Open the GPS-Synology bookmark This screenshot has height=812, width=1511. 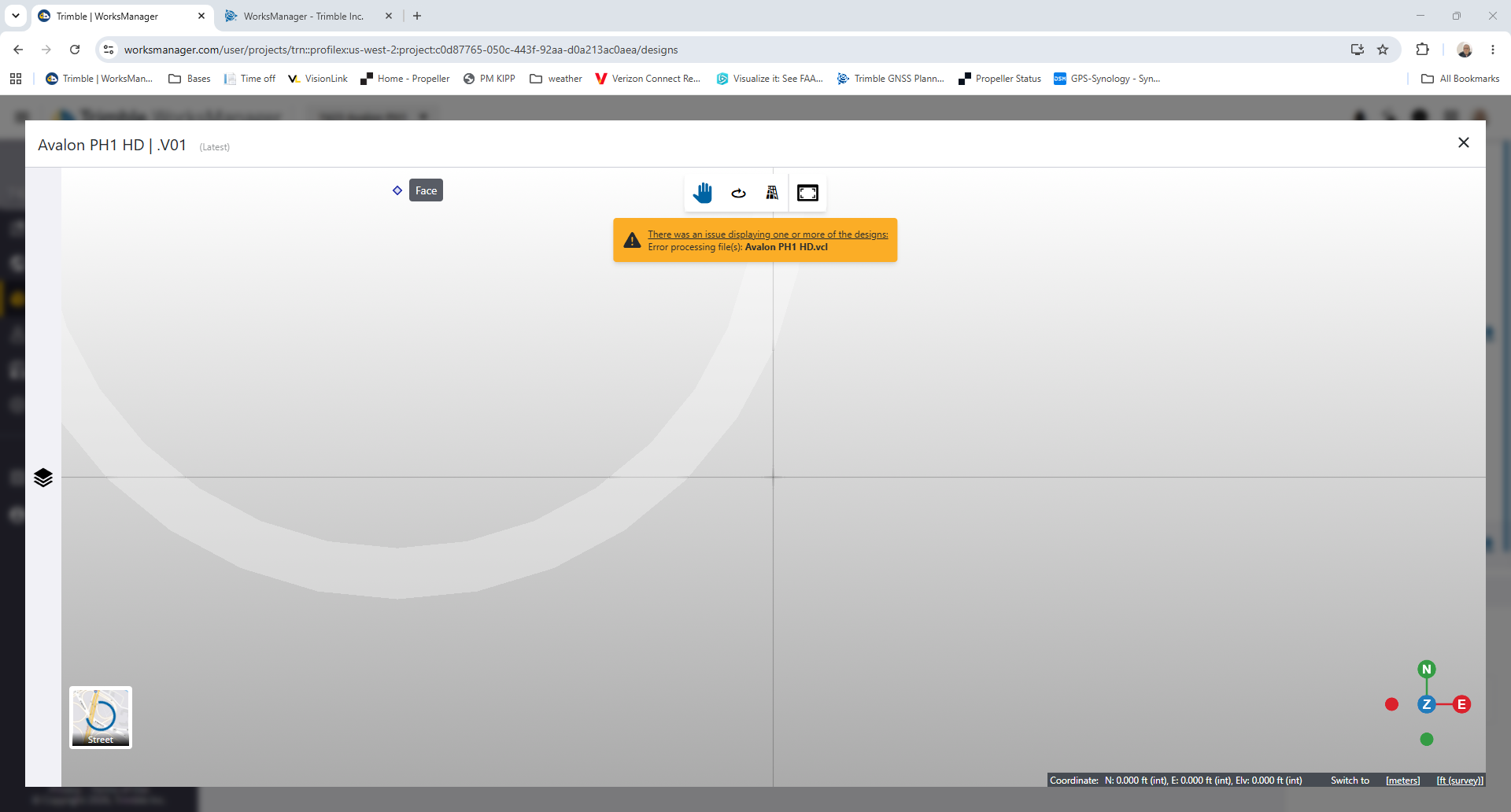click(1107, 79)
